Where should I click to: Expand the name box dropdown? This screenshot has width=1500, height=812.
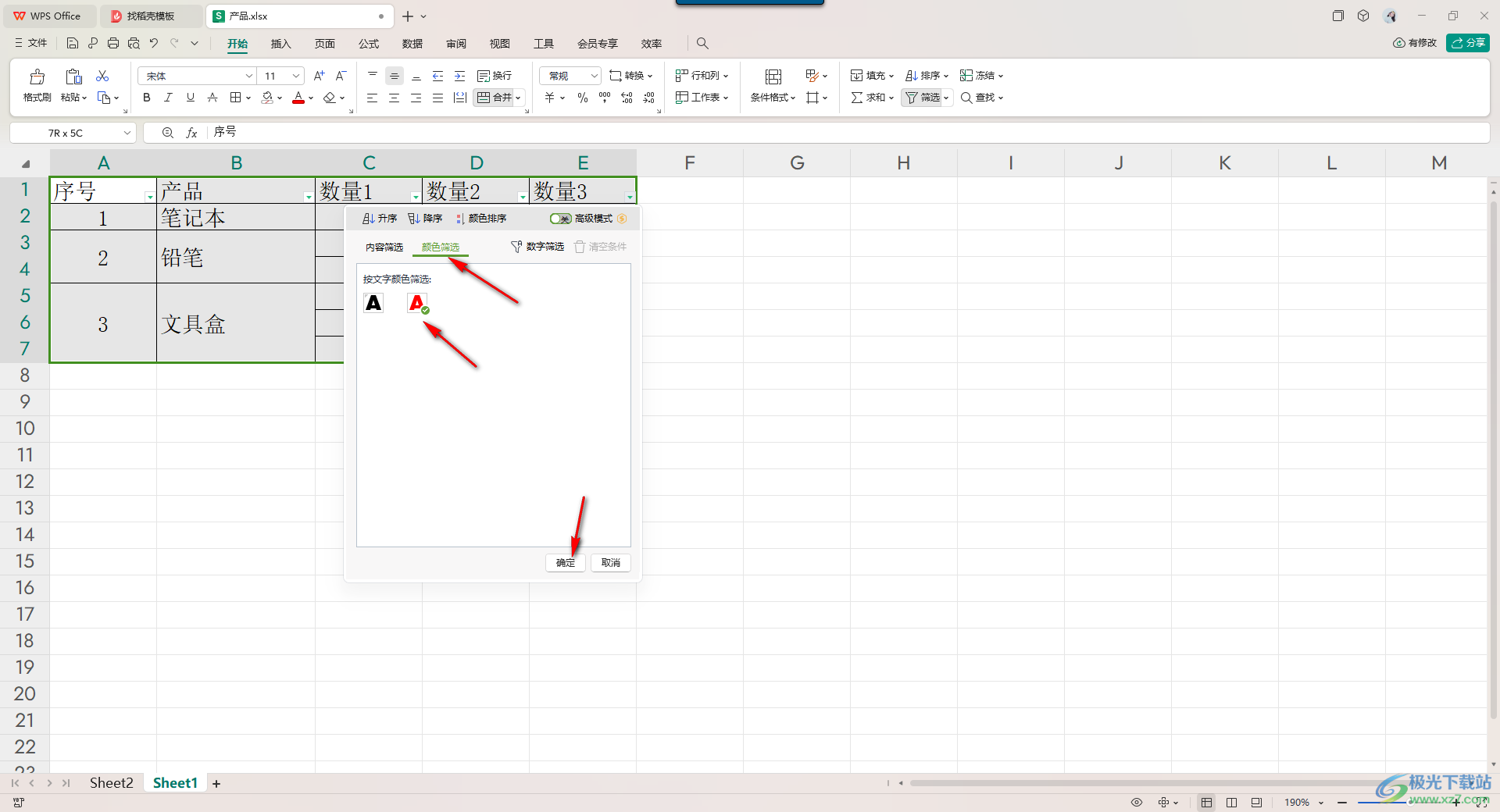[127, 133]
